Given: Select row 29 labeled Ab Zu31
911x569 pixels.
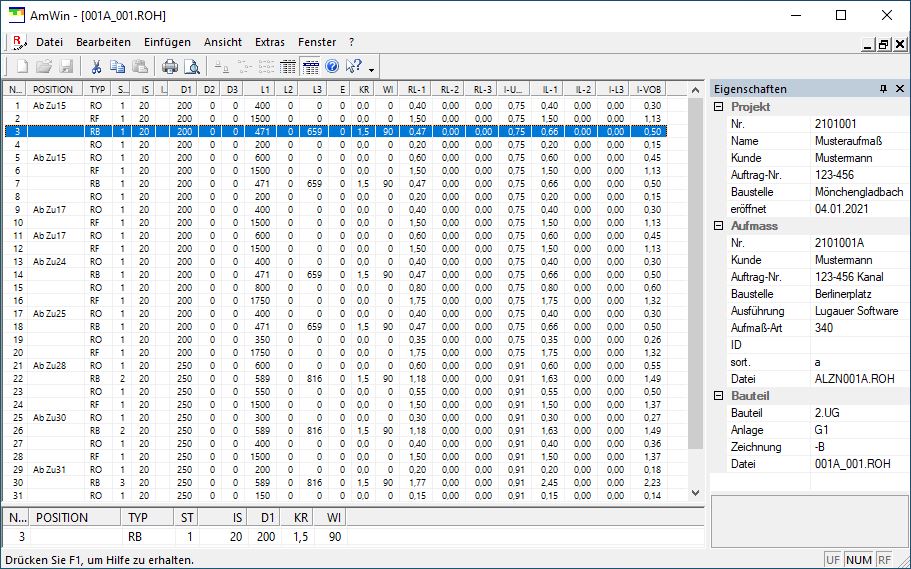Looking at the screenshot, I should click(x=335, y=470).
